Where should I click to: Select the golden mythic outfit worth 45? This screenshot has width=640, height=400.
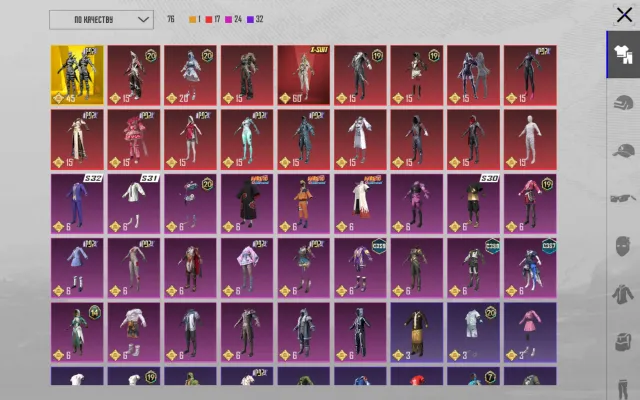(77, 75)
